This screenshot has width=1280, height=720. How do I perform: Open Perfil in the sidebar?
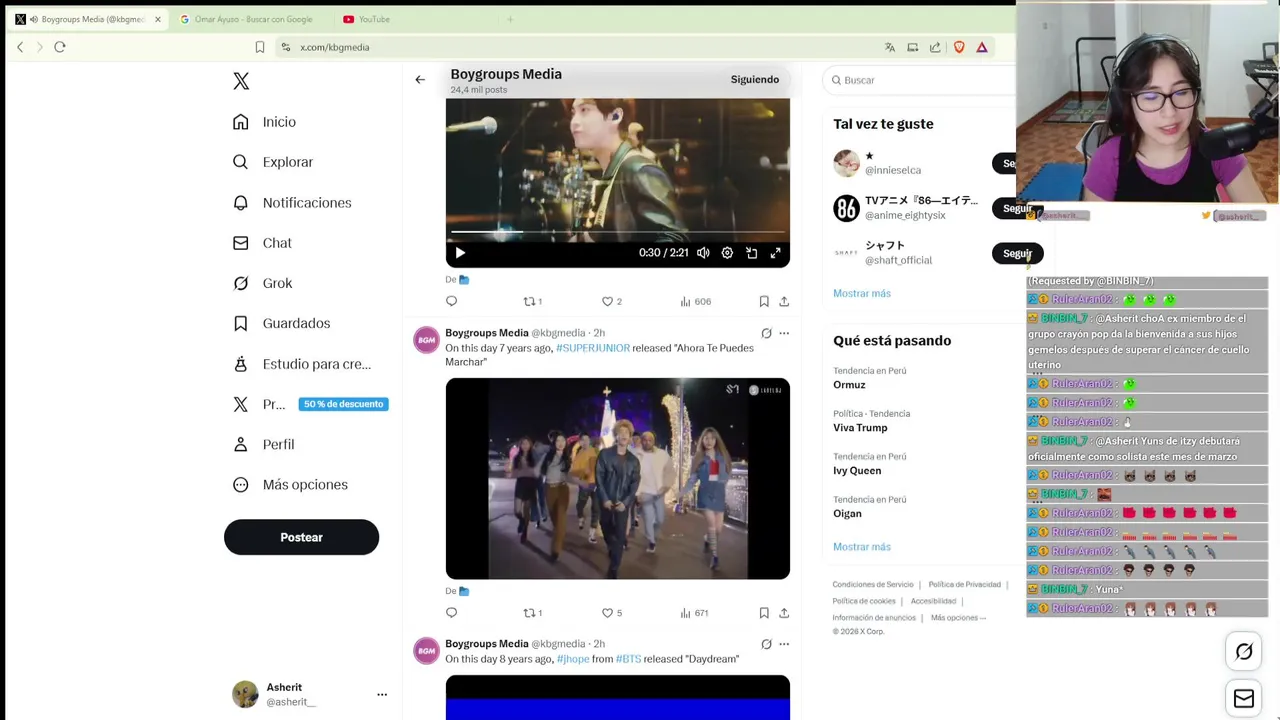[x=263, y=444]
